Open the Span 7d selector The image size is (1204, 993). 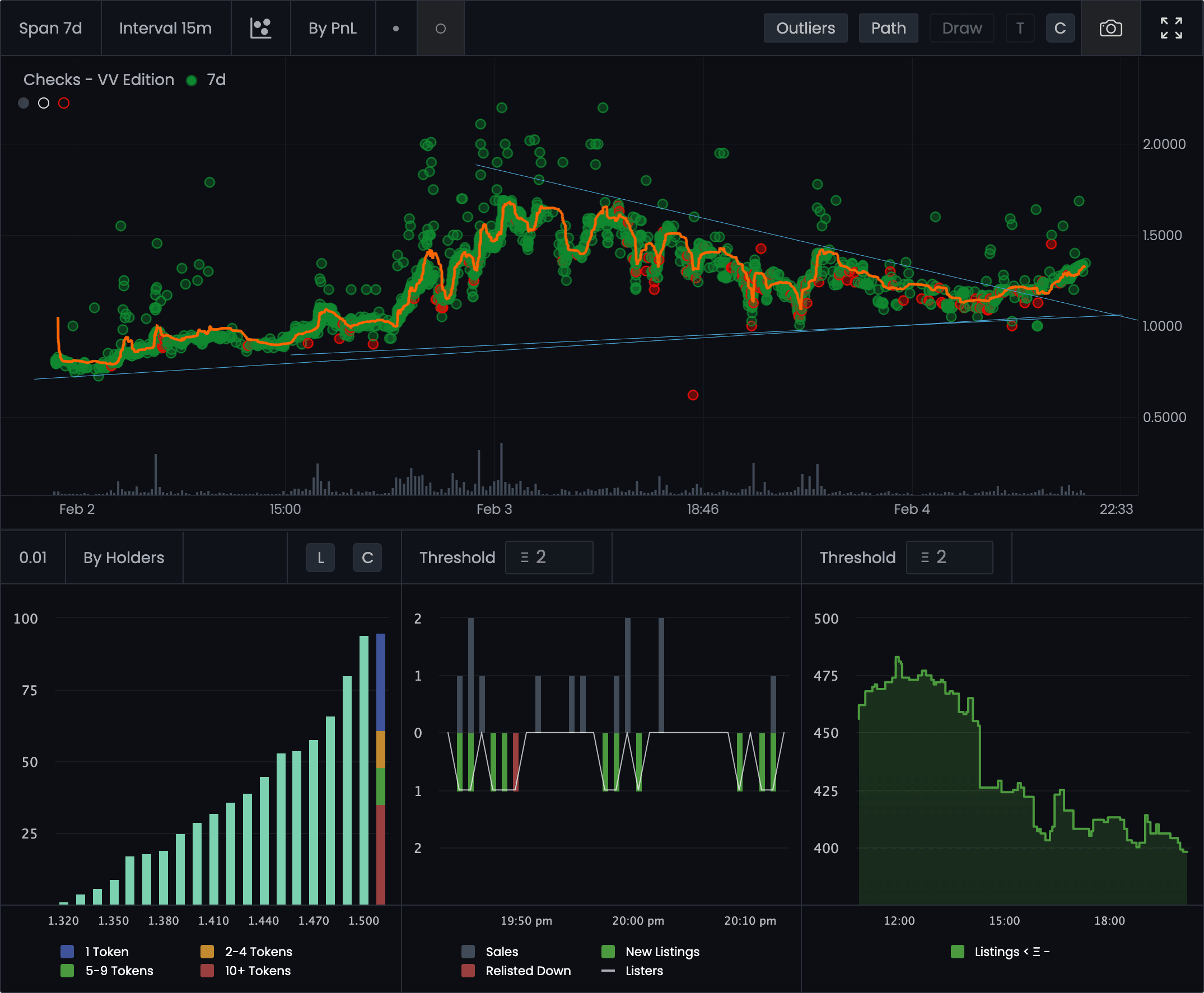(50, 28)
